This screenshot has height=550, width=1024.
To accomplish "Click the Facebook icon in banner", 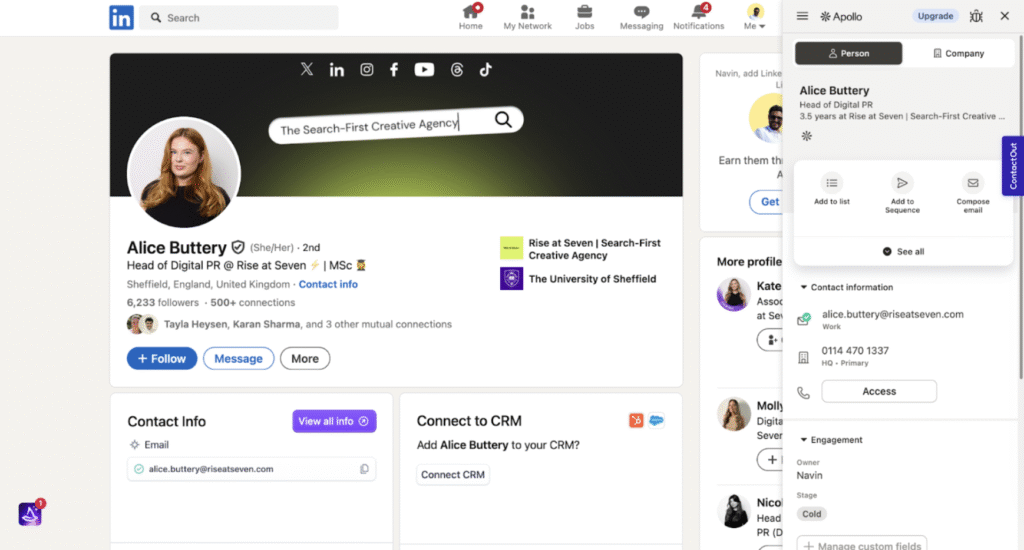I will coord(394,69).
